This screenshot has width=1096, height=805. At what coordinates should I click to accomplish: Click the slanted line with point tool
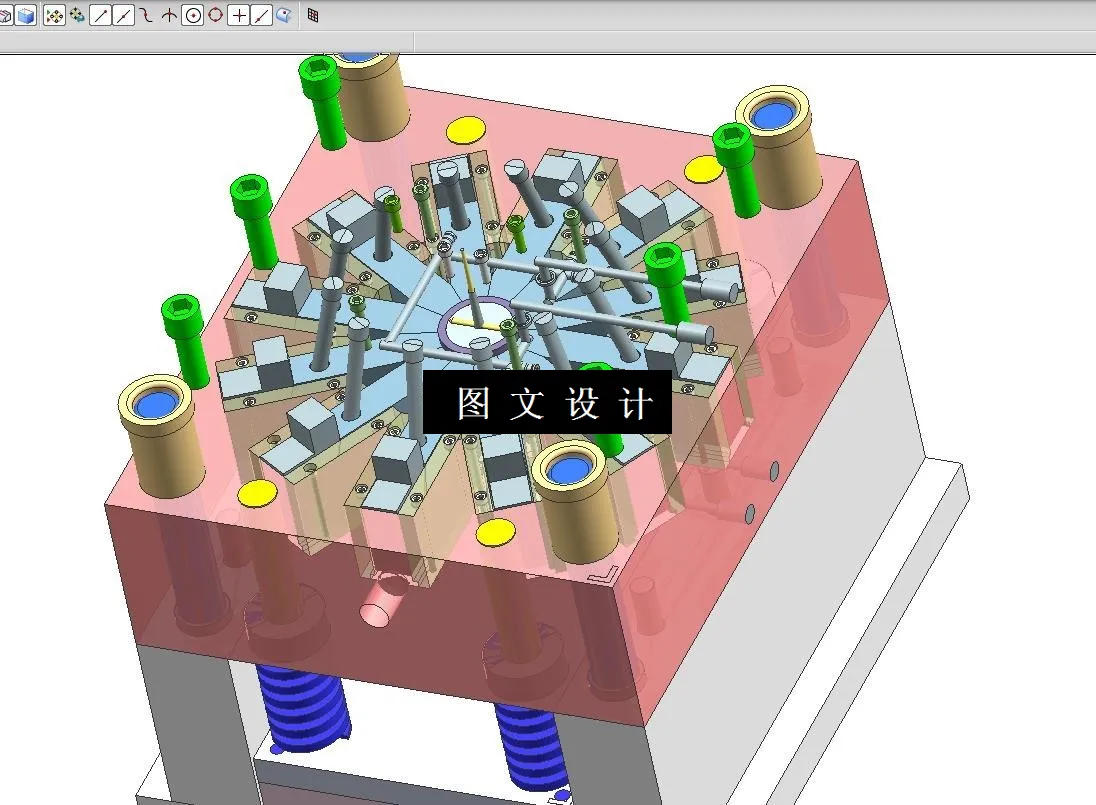pyautogui.click(x=258, y=15)
